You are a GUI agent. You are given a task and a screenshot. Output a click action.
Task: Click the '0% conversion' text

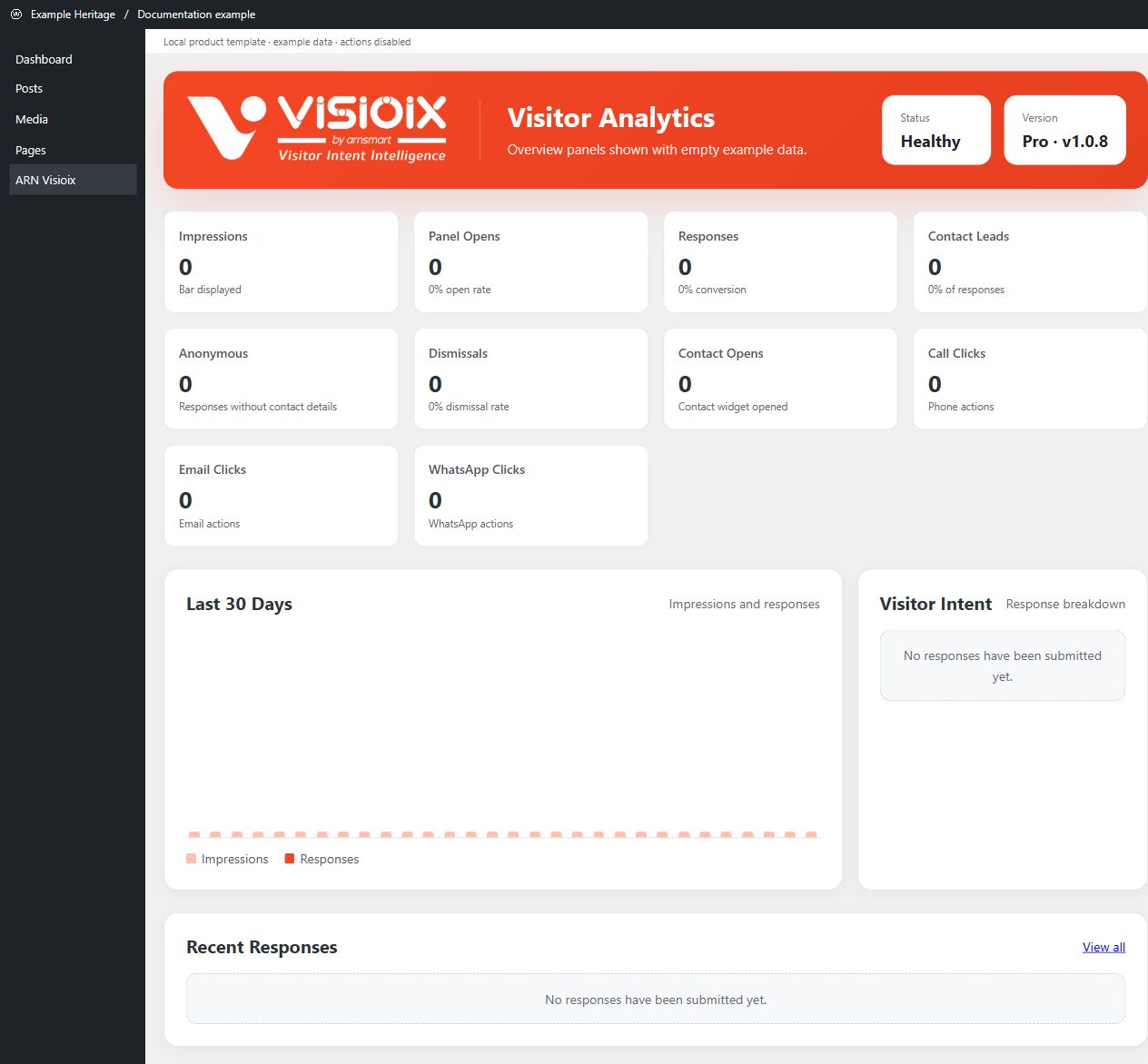pyautogui.click(x=712, y=290)
